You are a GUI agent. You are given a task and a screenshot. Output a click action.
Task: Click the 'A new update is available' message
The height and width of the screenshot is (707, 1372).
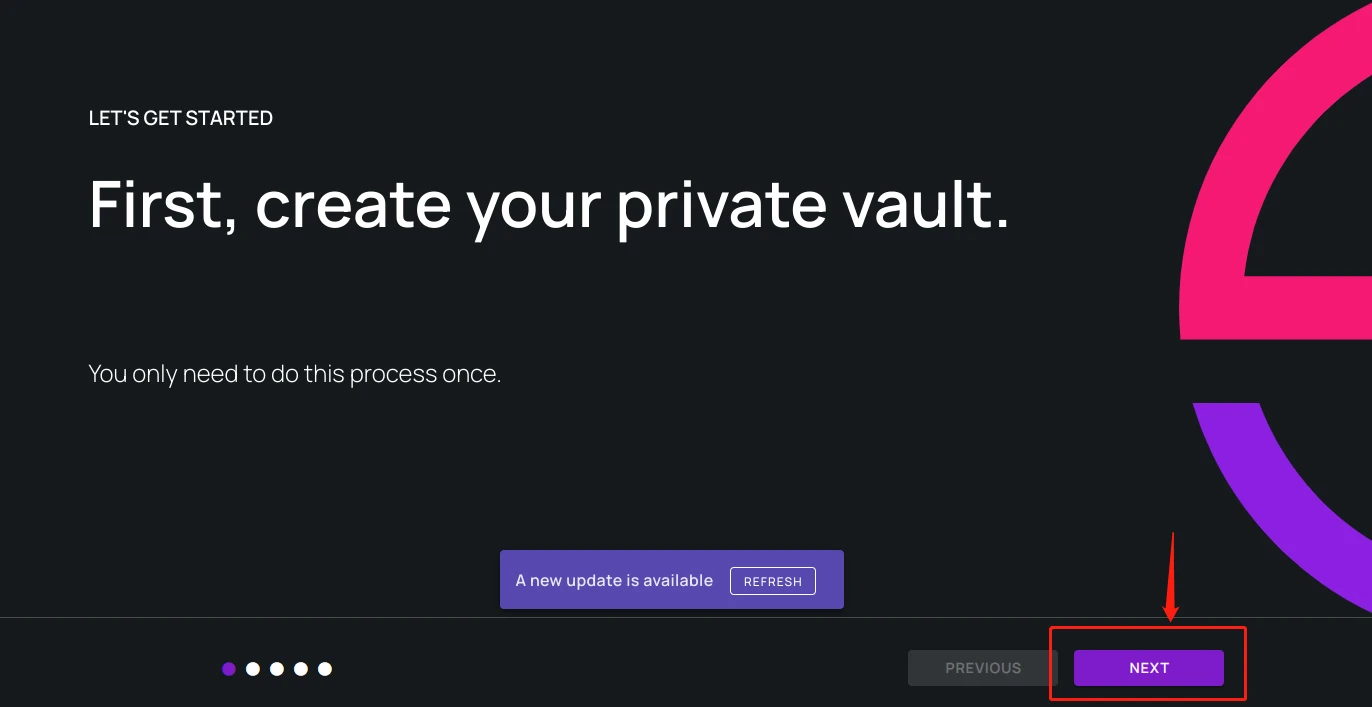[614, 580]
